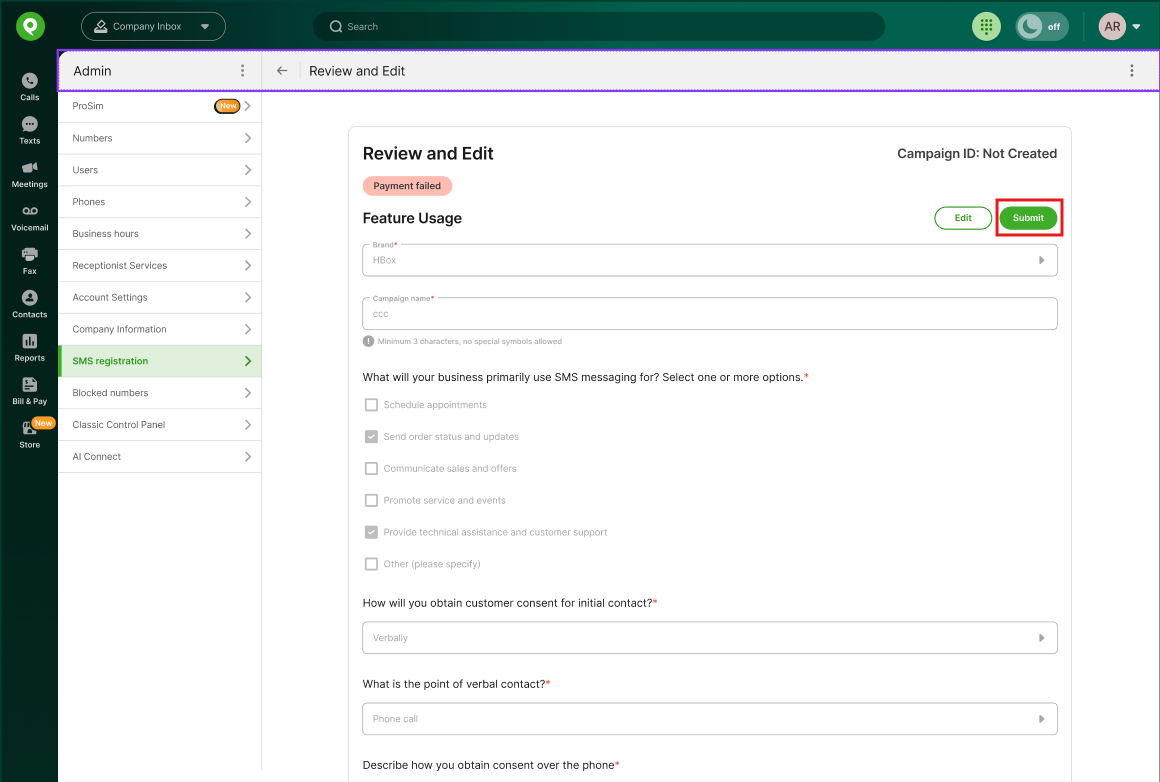Click the Edit button
Image resolution: width=1160 pixels, height=782 pixels.
coord(962,218)
